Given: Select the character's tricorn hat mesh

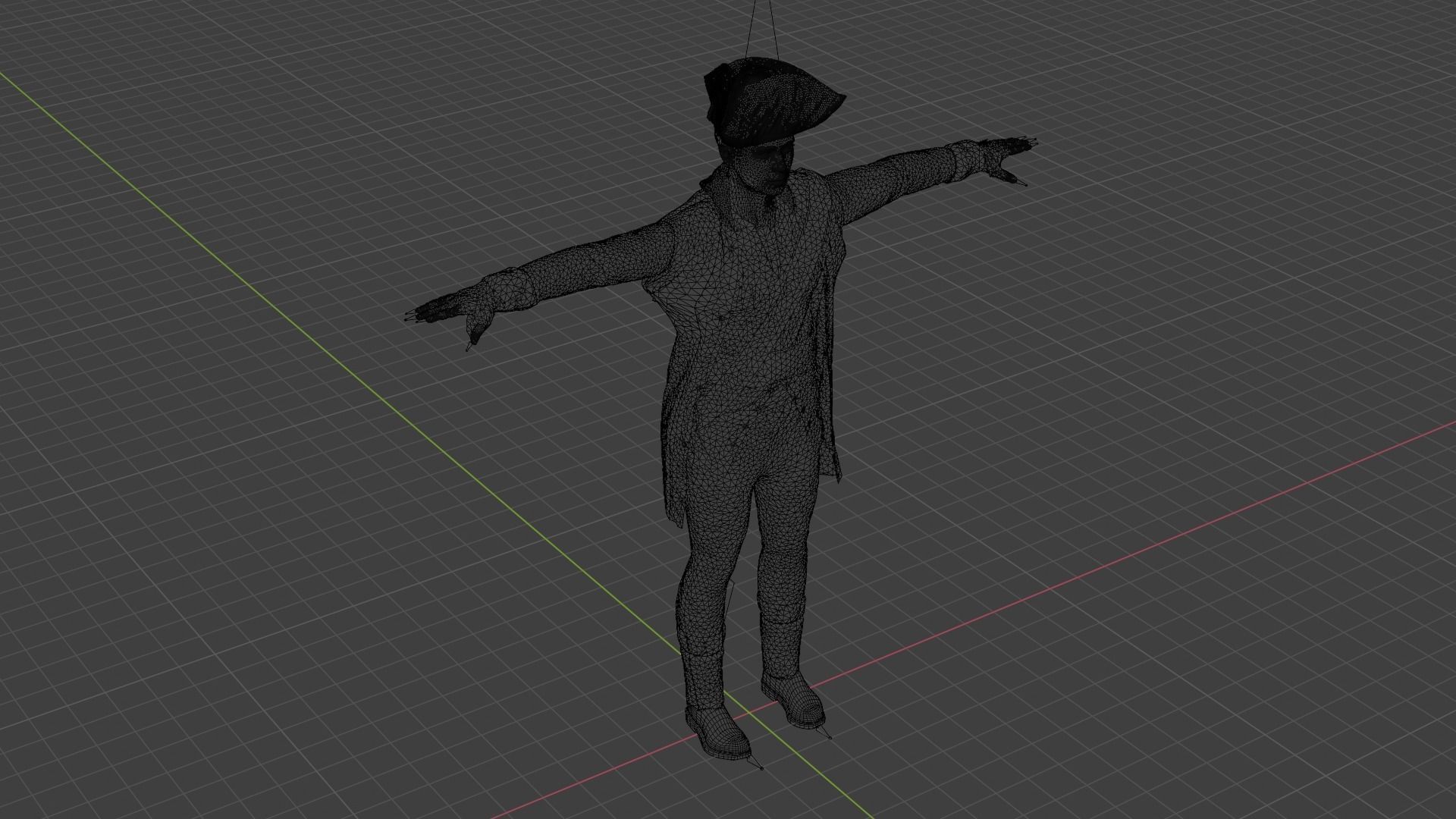Looking at the screenshot, I should coord(772,102).
